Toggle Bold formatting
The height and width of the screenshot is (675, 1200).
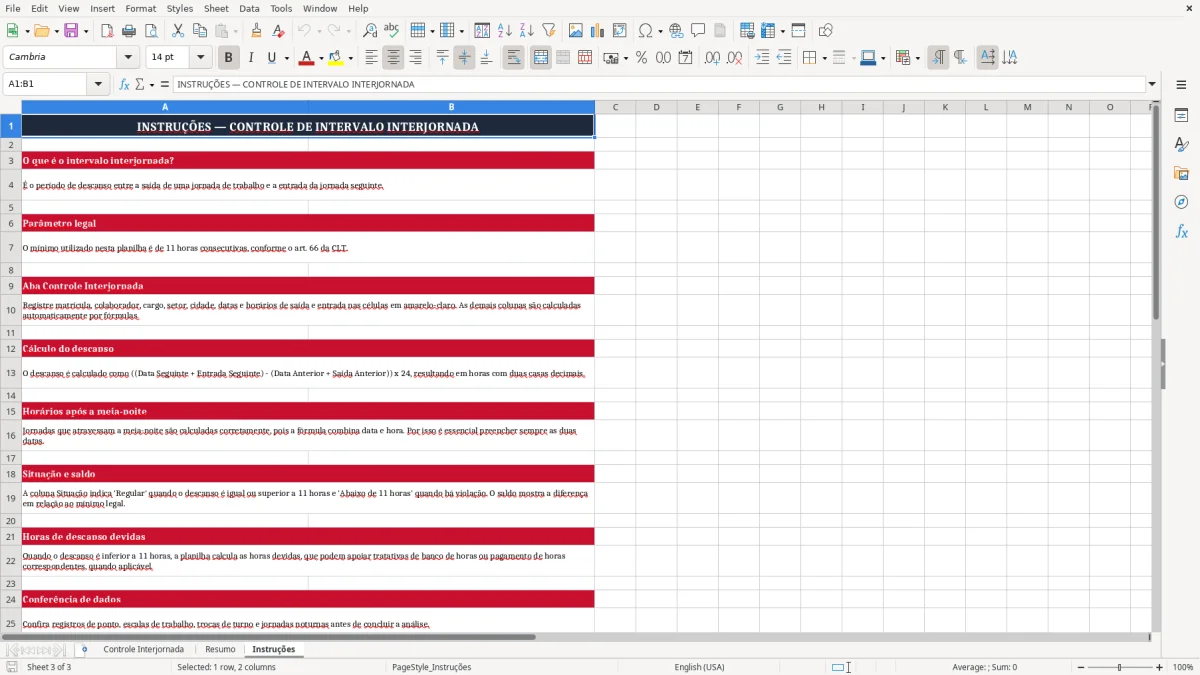229,58
